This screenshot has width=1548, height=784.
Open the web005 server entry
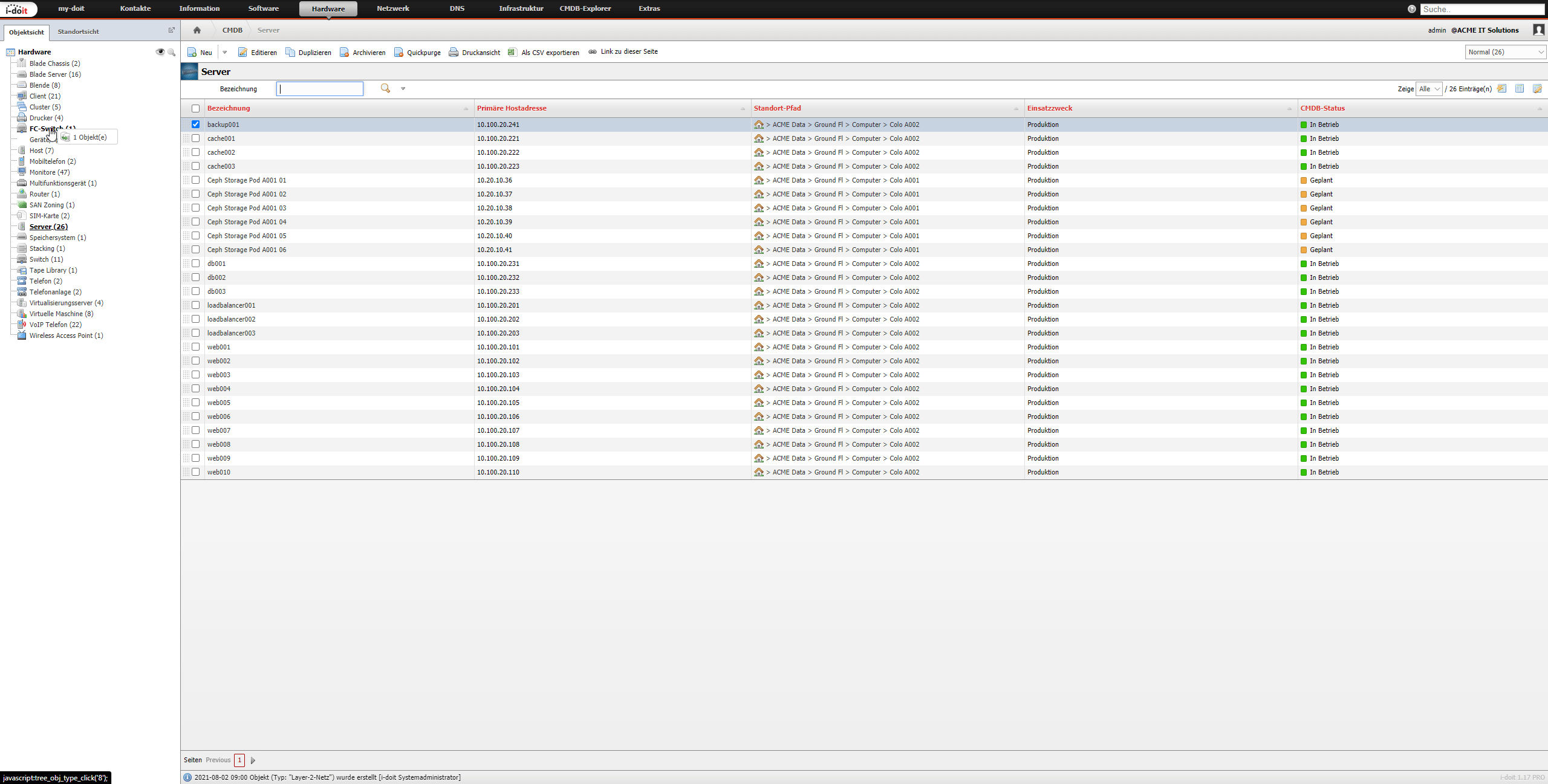(219, 403)
